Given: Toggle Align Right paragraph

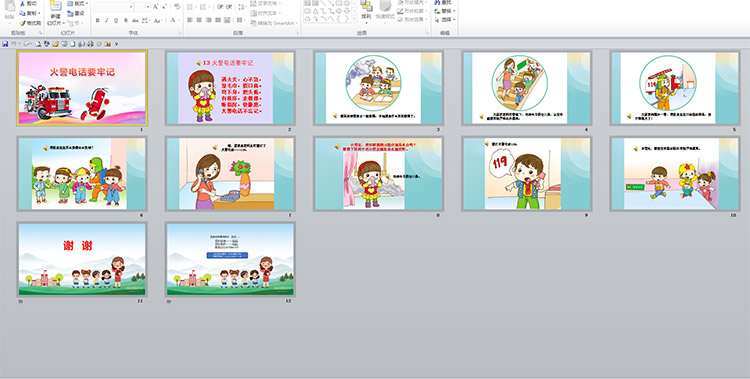Looking at the screenshot, I should [209, 20].
